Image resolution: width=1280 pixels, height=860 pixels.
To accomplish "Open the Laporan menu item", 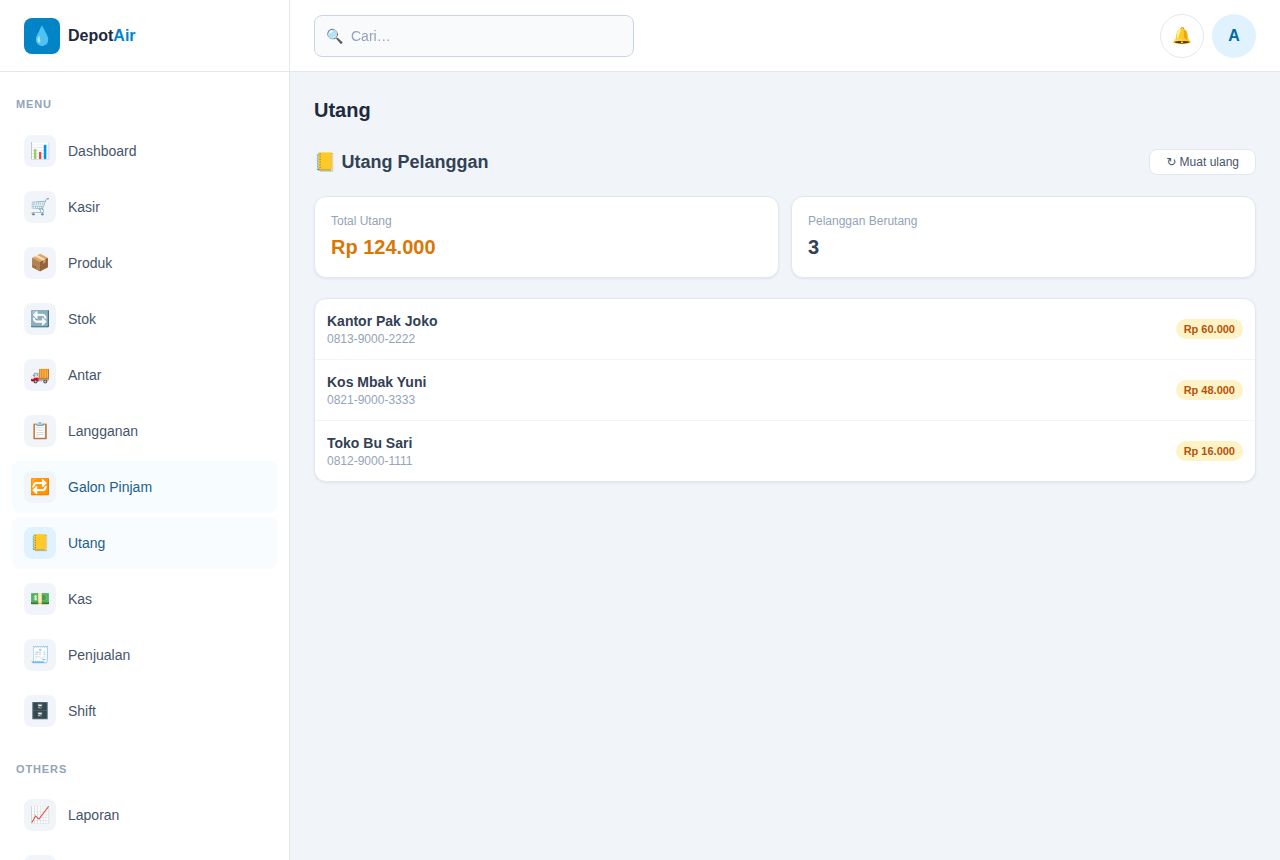I will pos(145,815).
